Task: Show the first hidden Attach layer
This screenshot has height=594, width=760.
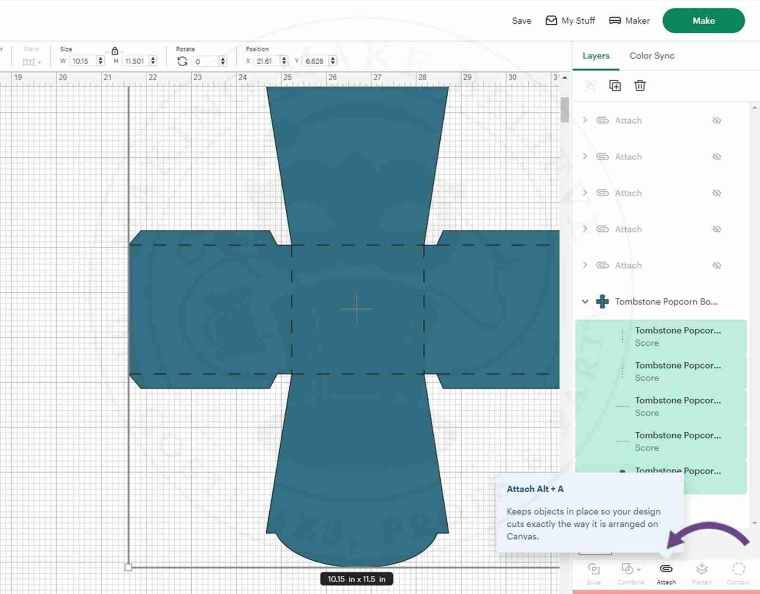Action: click(x=717, y=120)
